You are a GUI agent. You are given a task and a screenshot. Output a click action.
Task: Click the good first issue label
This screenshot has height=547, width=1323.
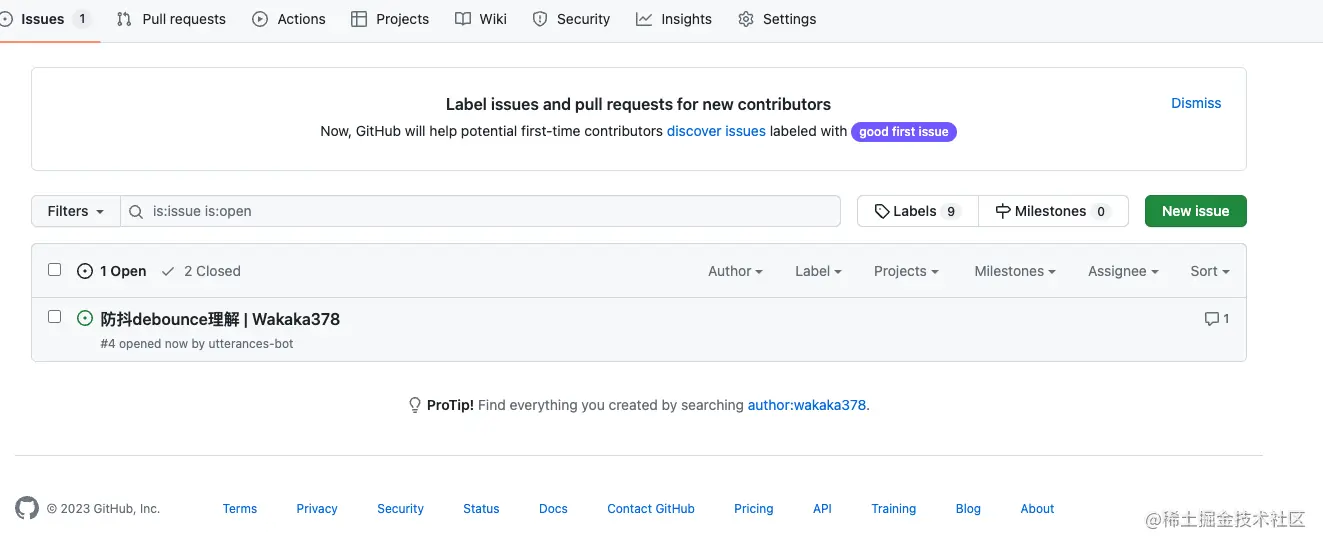pos(904,131)
